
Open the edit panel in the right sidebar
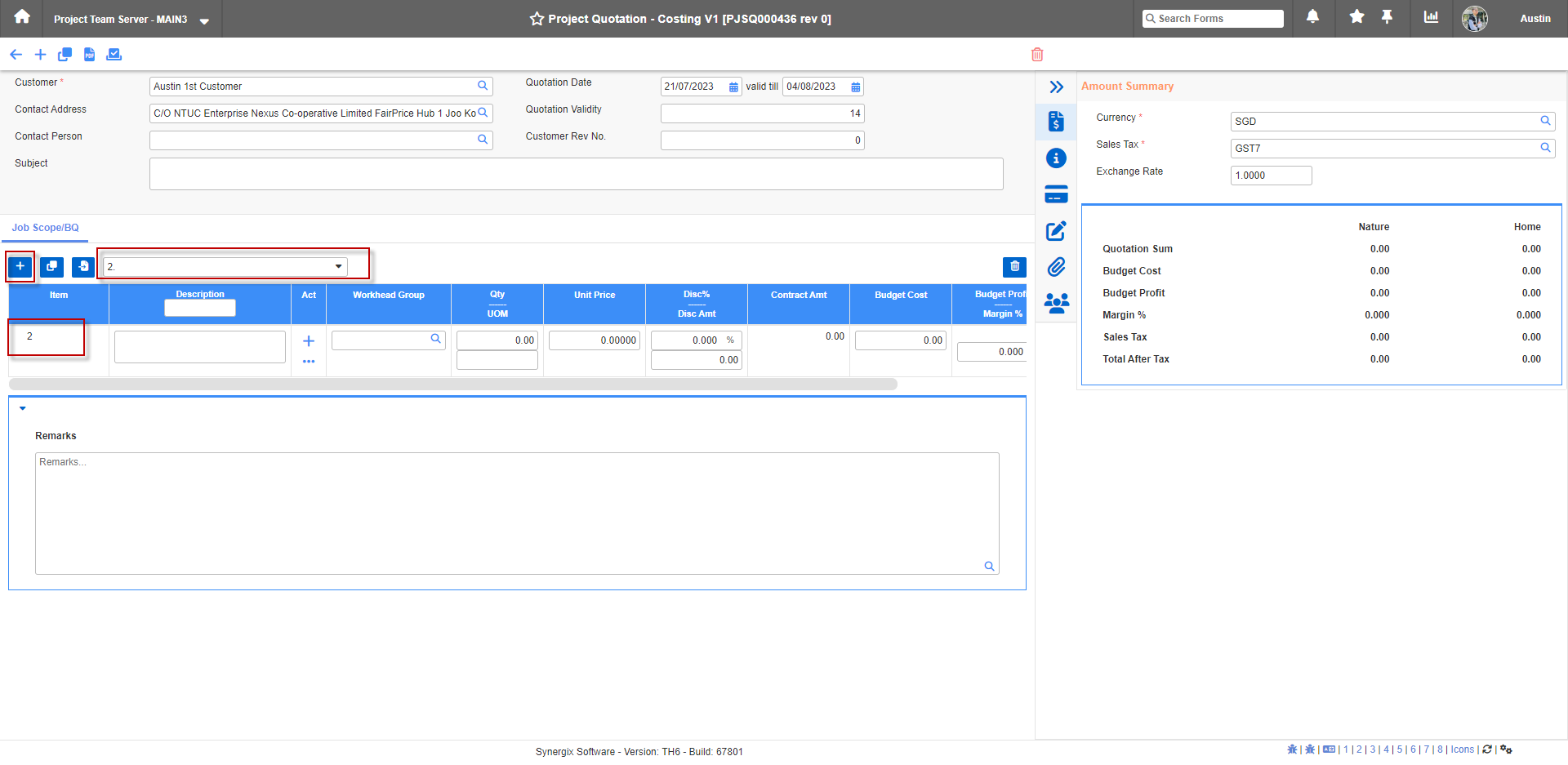click(1056, 231)
